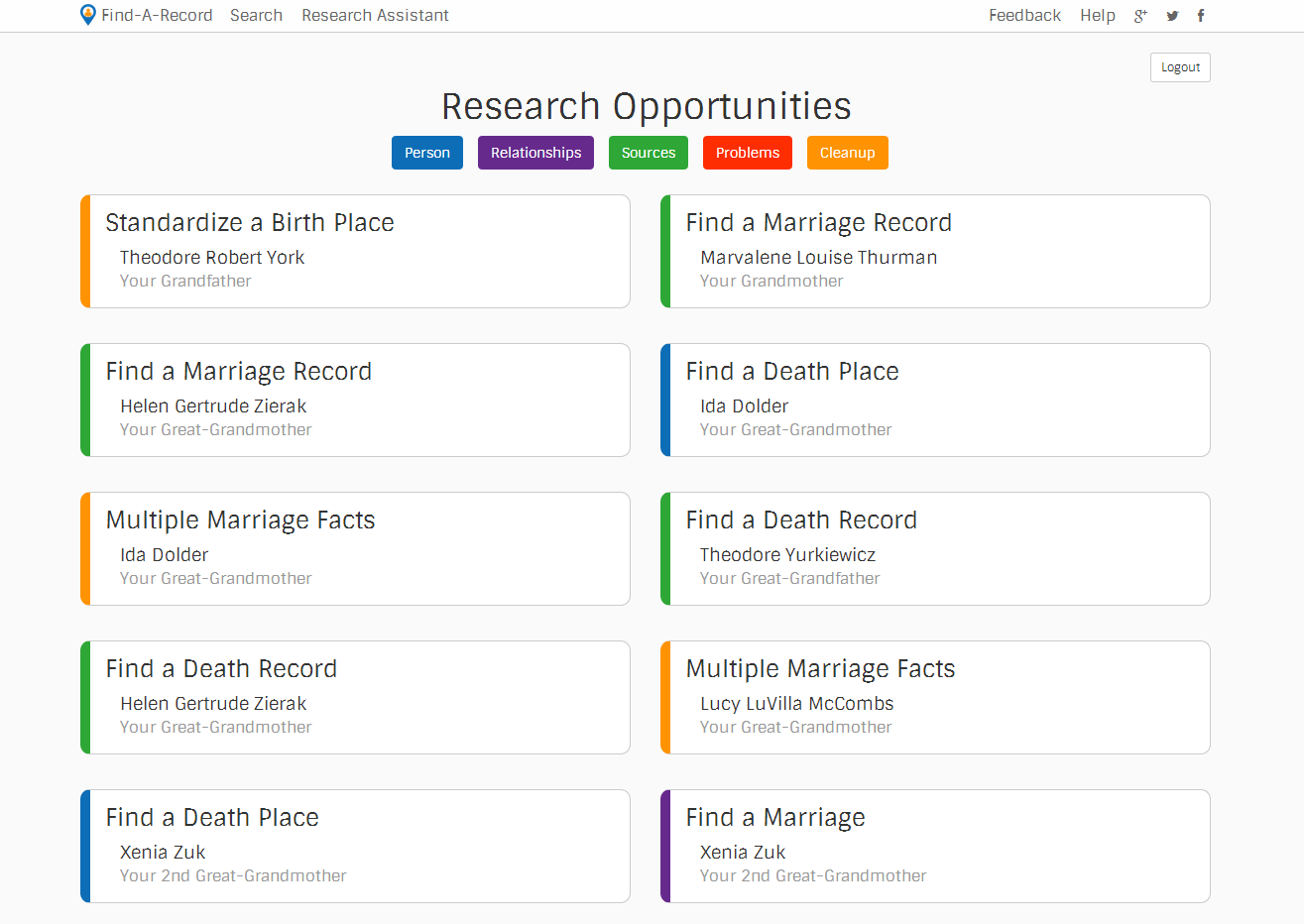Click the text Your Grandfather
Screen dimensions: 1304x924
[x=185, y=281]
